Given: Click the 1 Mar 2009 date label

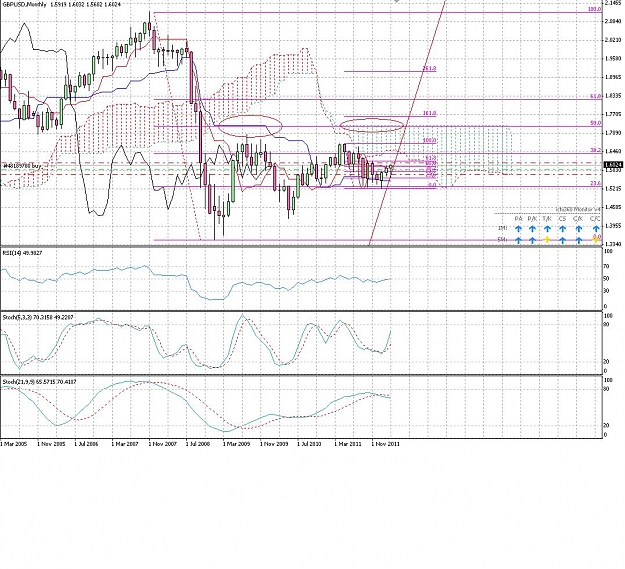Looking at the screenshot, I should [236, 443].
